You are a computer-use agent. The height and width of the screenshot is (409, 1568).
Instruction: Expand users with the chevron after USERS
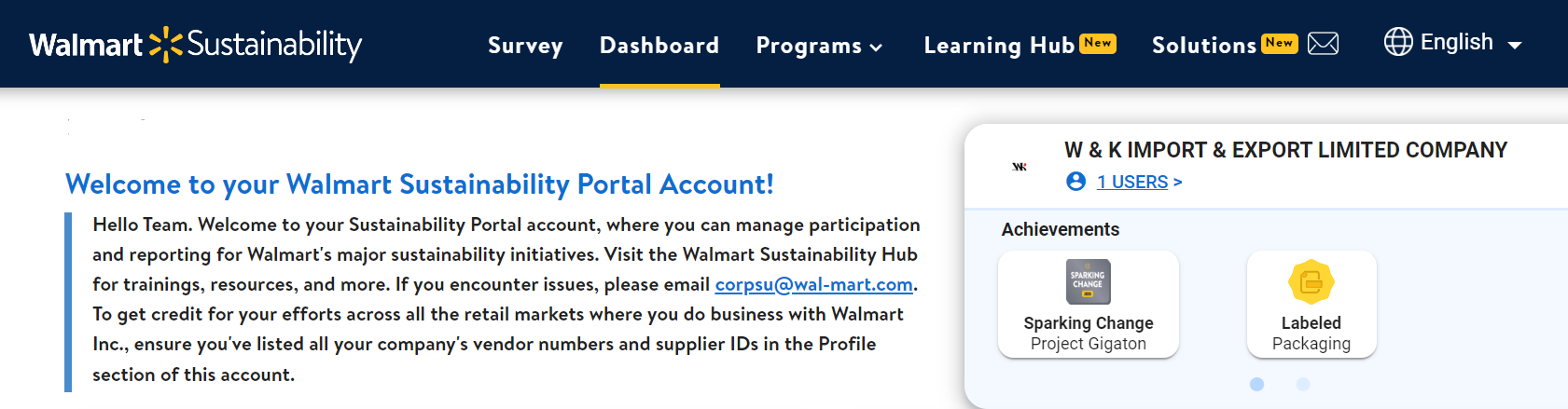click(x=1178, y=183)
